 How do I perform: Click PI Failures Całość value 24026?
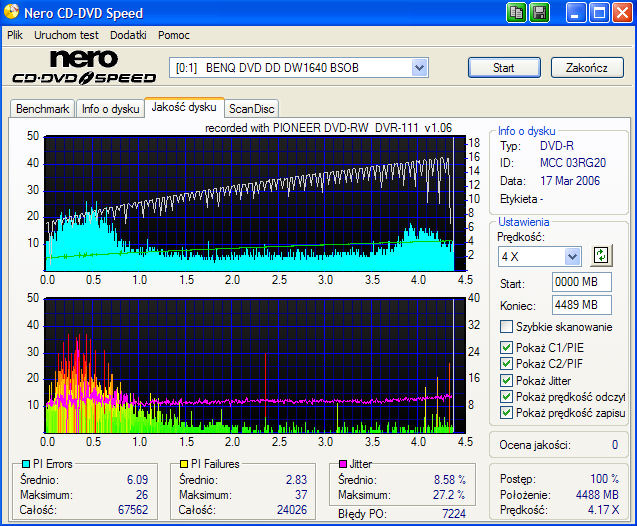pyautogui.click(x=292, y=510)
